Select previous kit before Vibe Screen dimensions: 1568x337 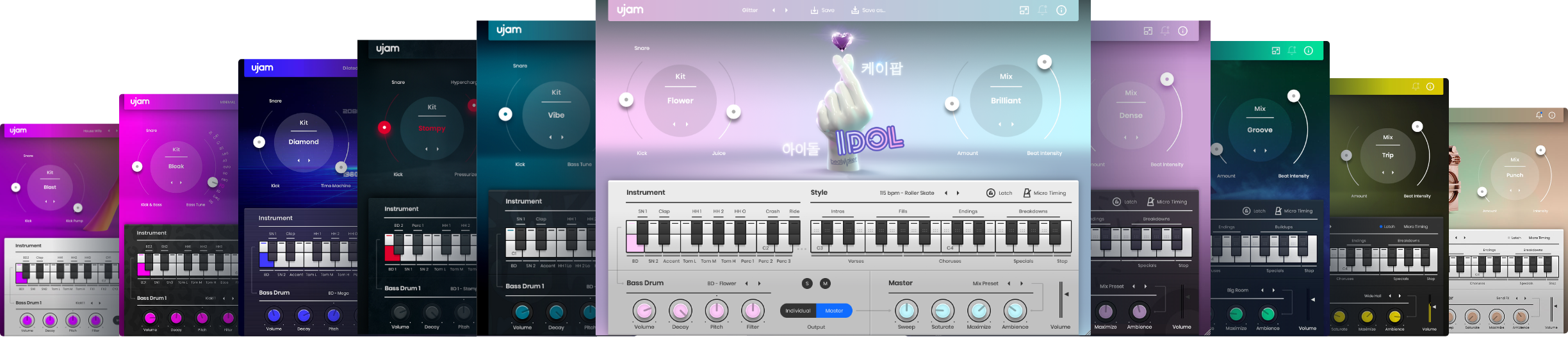(x=550, y=137)
